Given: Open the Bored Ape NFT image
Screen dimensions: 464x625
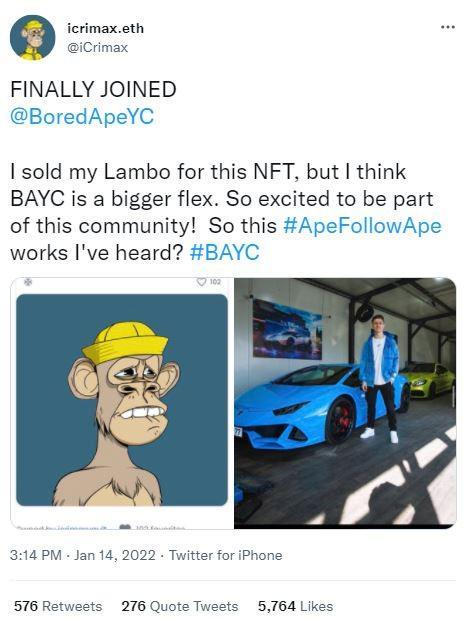Looking at the screenshot, I should (x=122, y=403).
